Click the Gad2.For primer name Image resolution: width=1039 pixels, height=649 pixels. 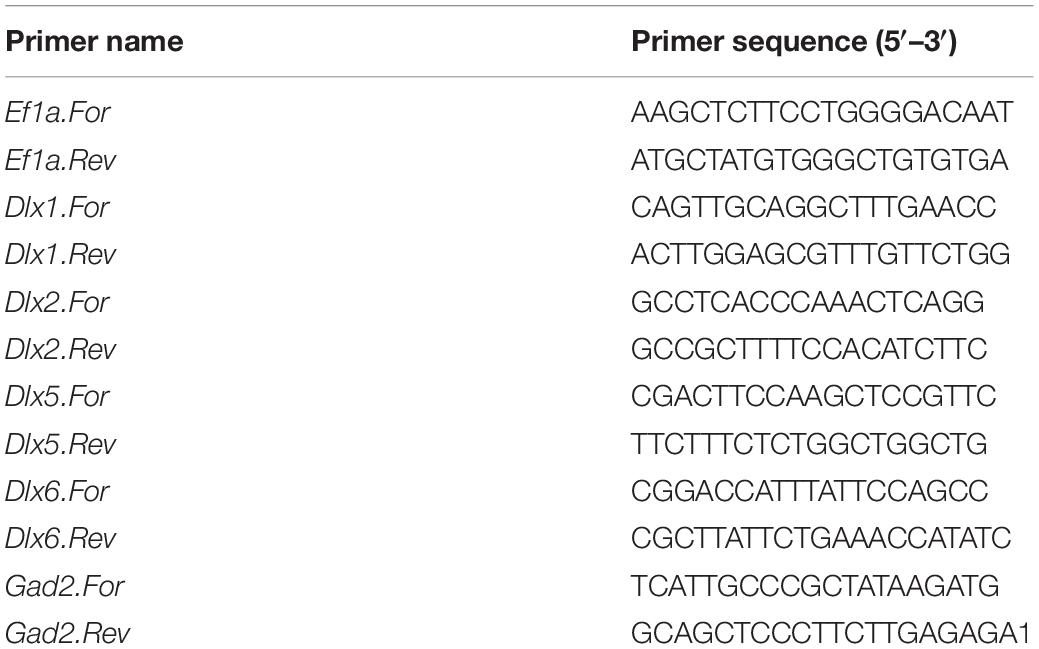[x=65, y=586]
